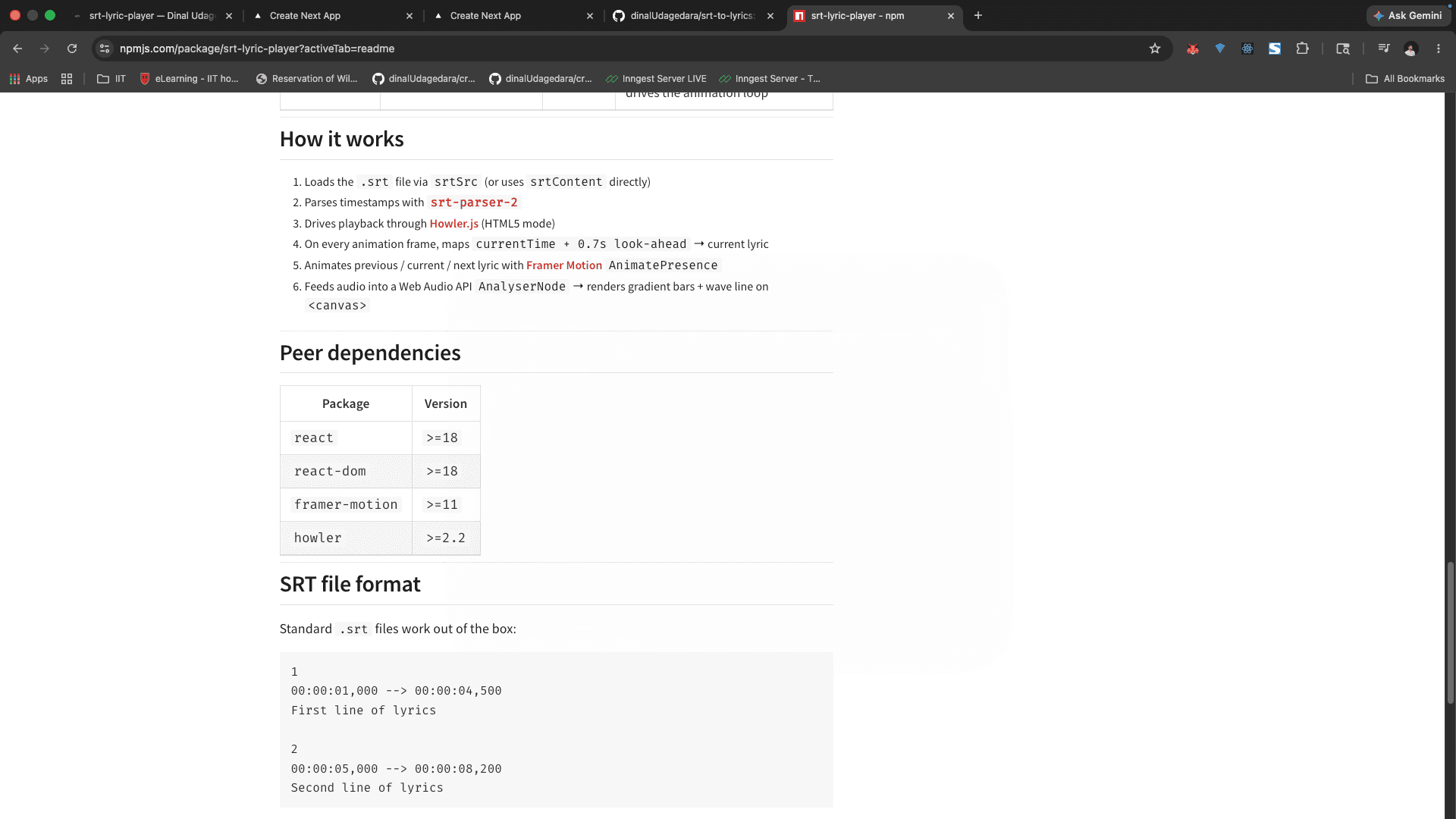
Task: Click the red extension icon in toolbar
Action: [1193, 49]
